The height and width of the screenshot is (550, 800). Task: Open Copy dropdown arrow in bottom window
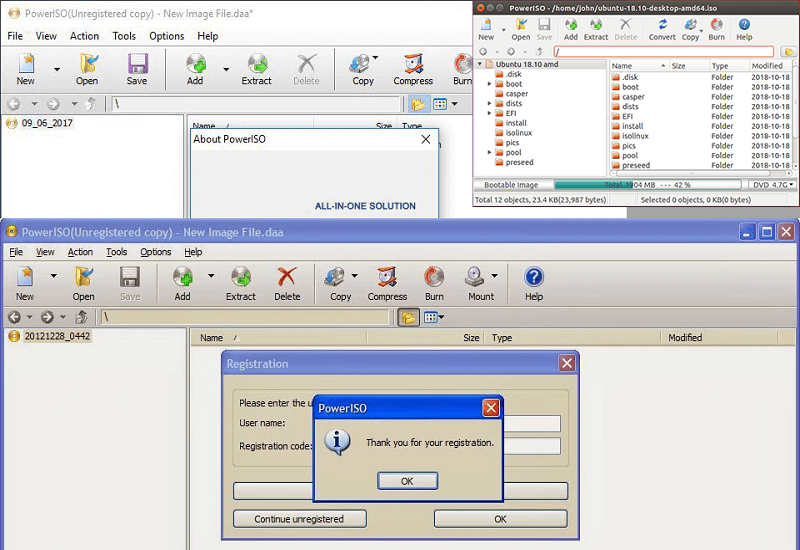[355, 276]
